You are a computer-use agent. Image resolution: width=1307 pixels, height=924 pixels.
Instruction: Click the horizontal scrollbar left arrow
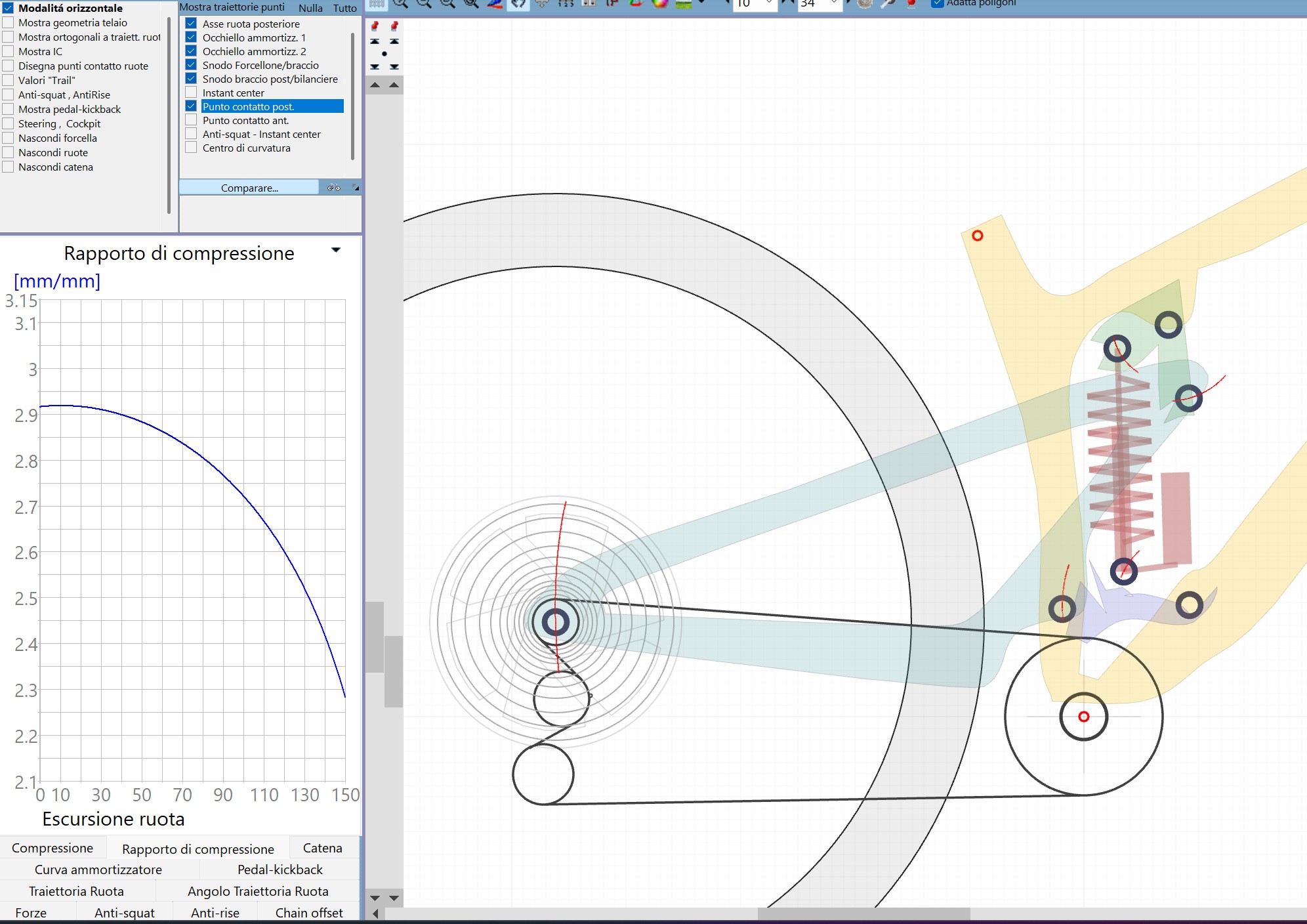coord(375,913)
